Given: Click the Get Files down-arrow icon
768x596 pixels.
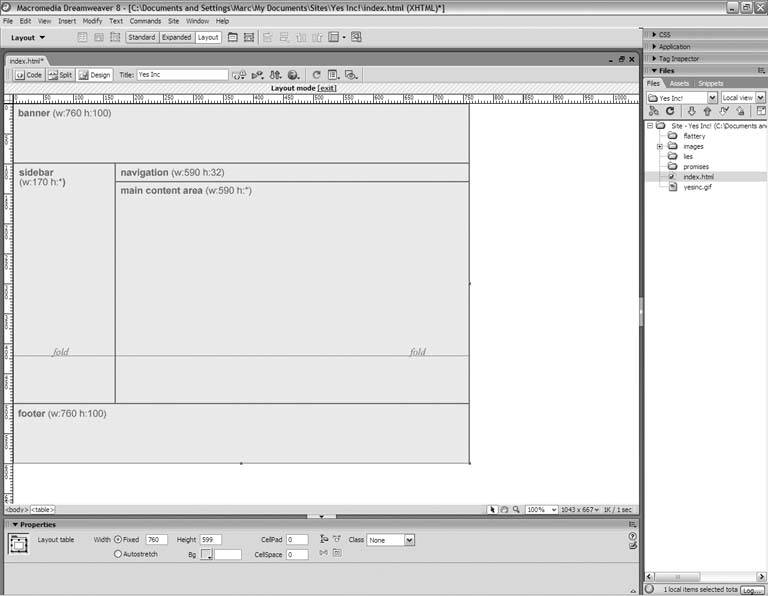Looking at the screenshot, I should [x=691, y=111].
